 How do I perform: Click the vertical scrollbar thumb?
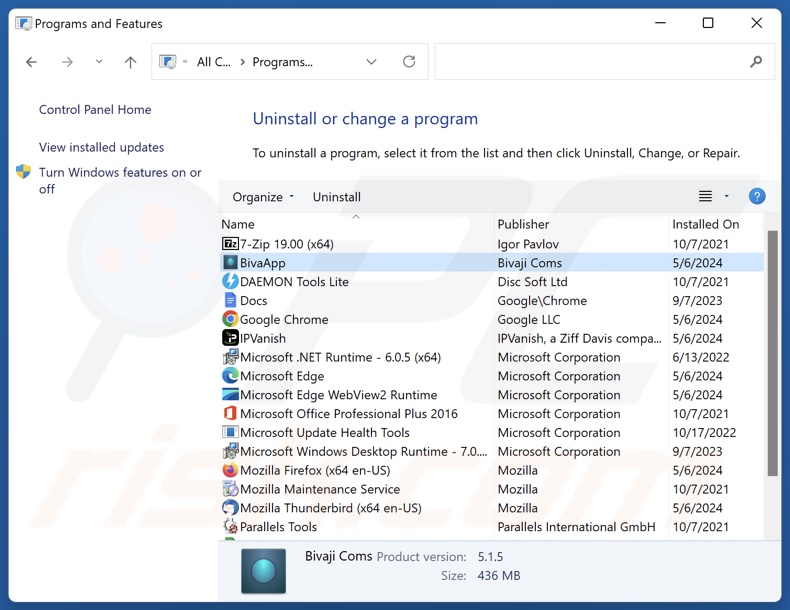(x=772, y=353)
